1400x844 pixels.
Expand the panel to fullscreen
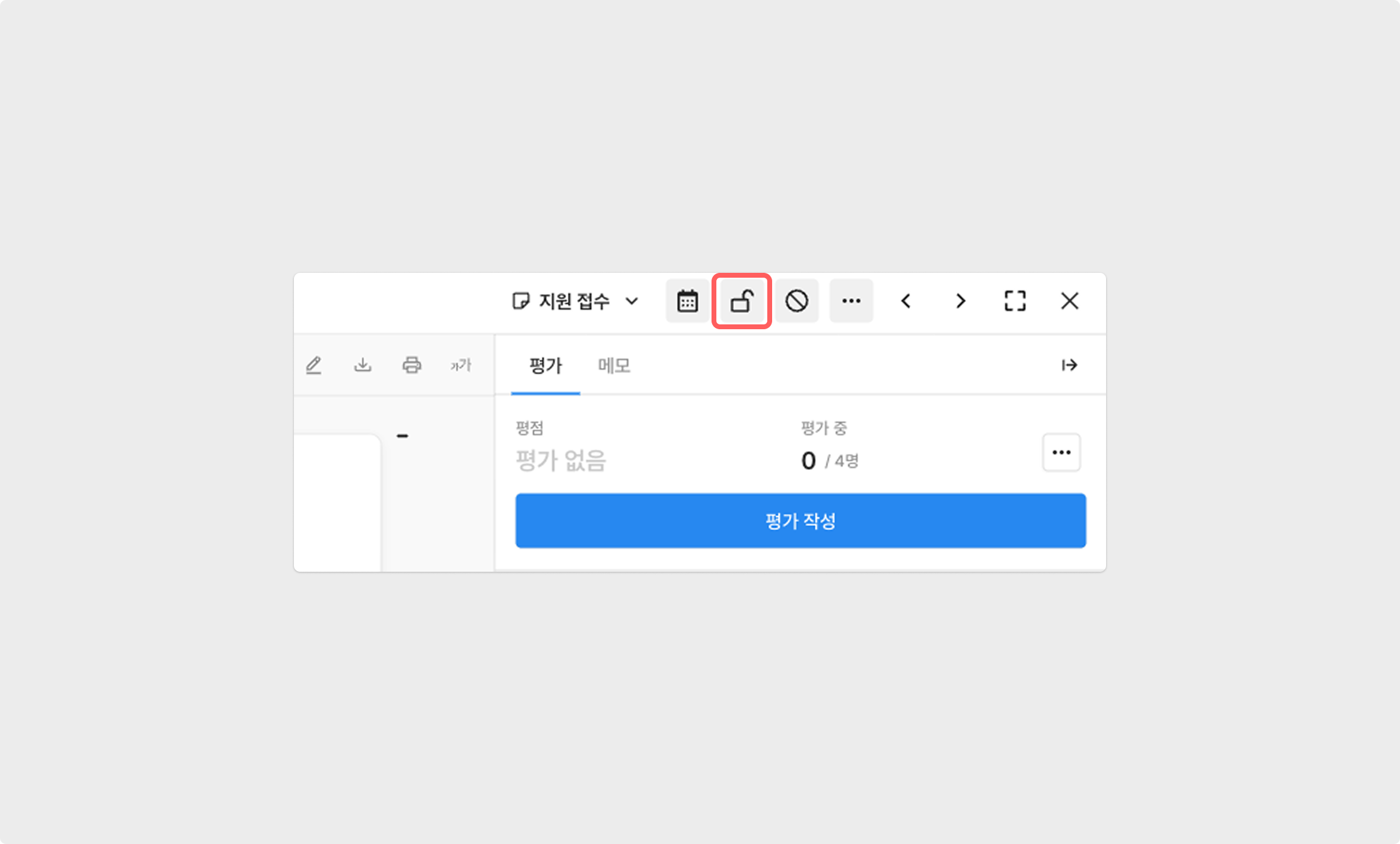1015,301
